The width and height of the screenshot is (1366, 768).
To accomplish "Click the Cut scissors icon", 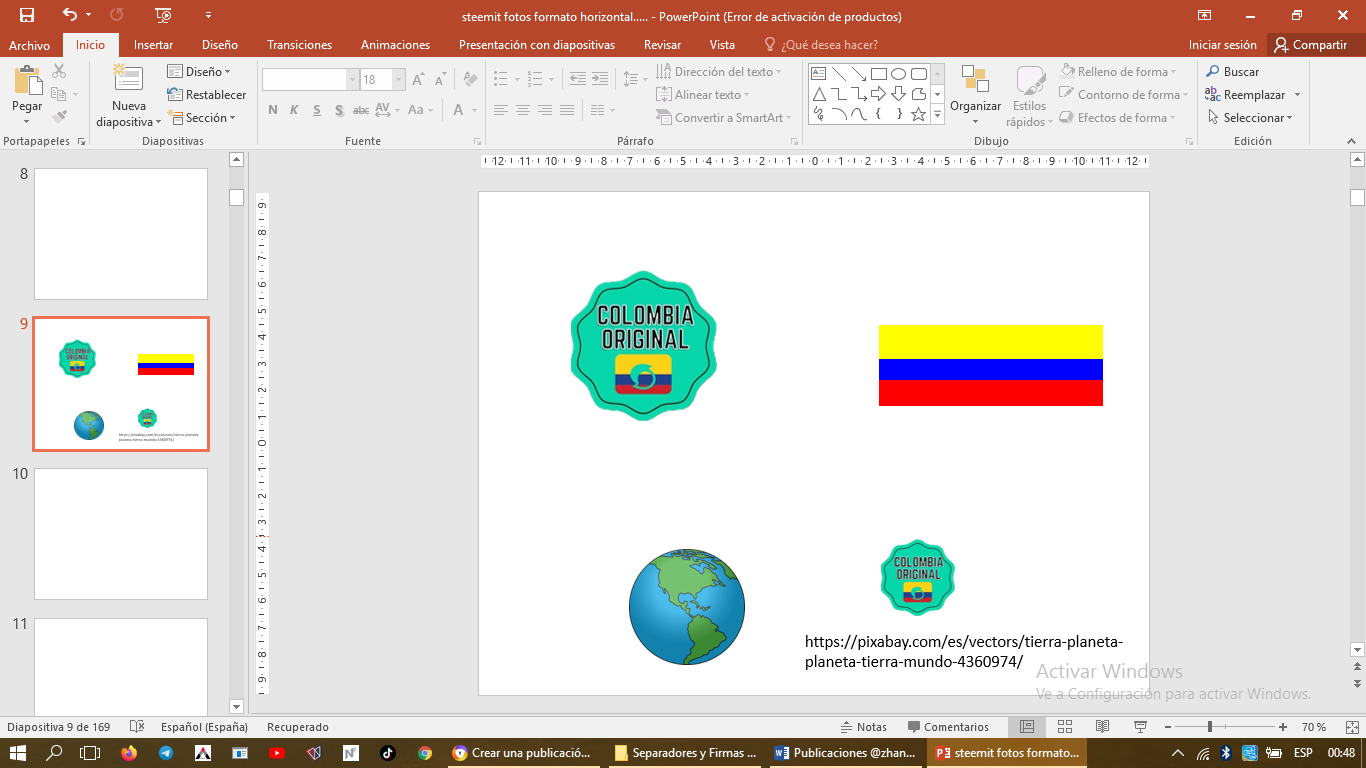I will pos(59,71).
